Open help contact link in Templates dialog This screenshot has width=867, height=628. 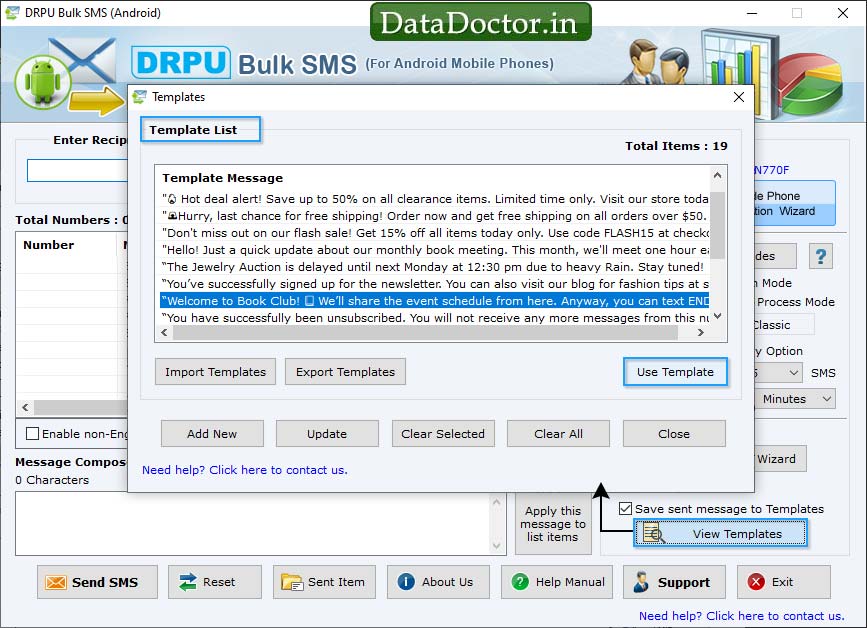[x=245, y=470]
